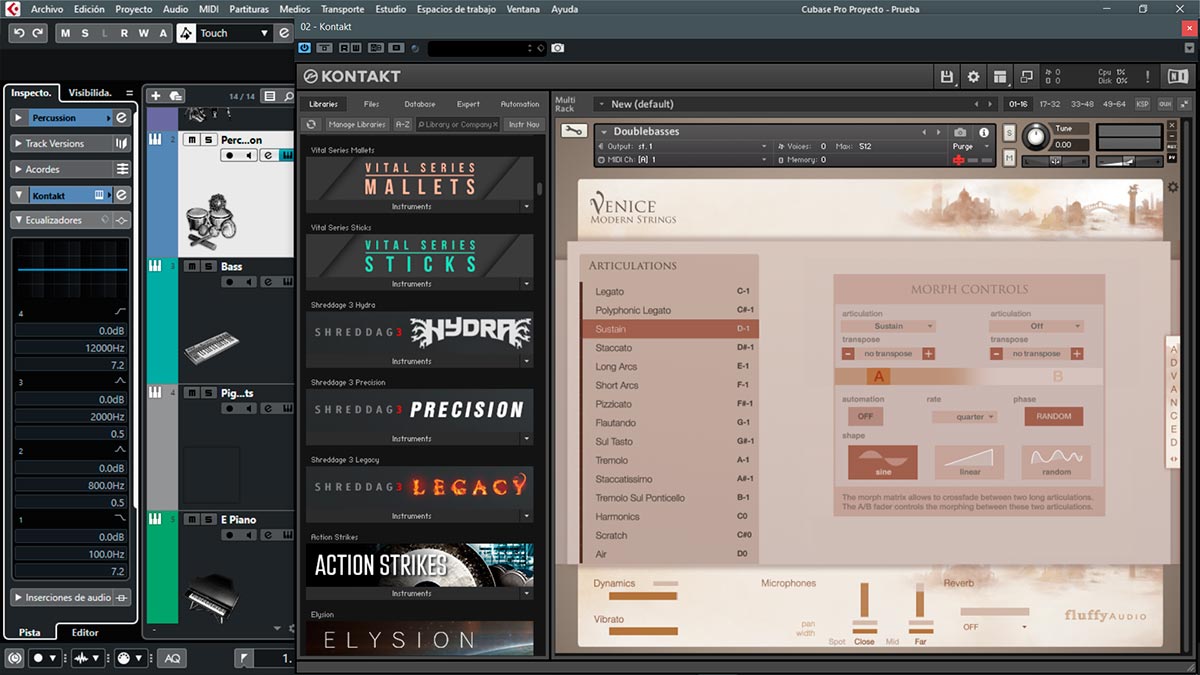The height and width of the screenshot is (675, 1200).
Task: Solo the E Piano track
Action: [208, 519]
